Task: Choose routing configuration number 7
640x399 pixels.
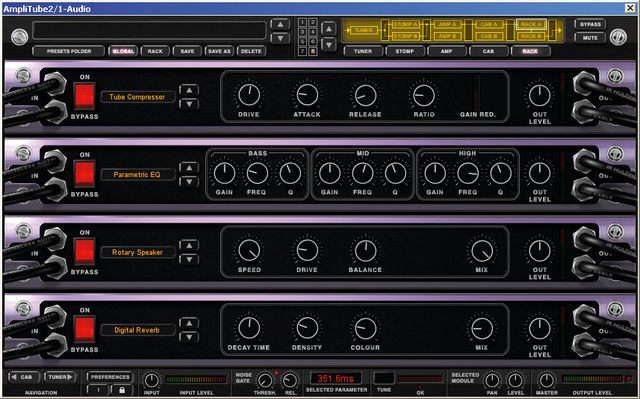Action: [x=302, y=51]
